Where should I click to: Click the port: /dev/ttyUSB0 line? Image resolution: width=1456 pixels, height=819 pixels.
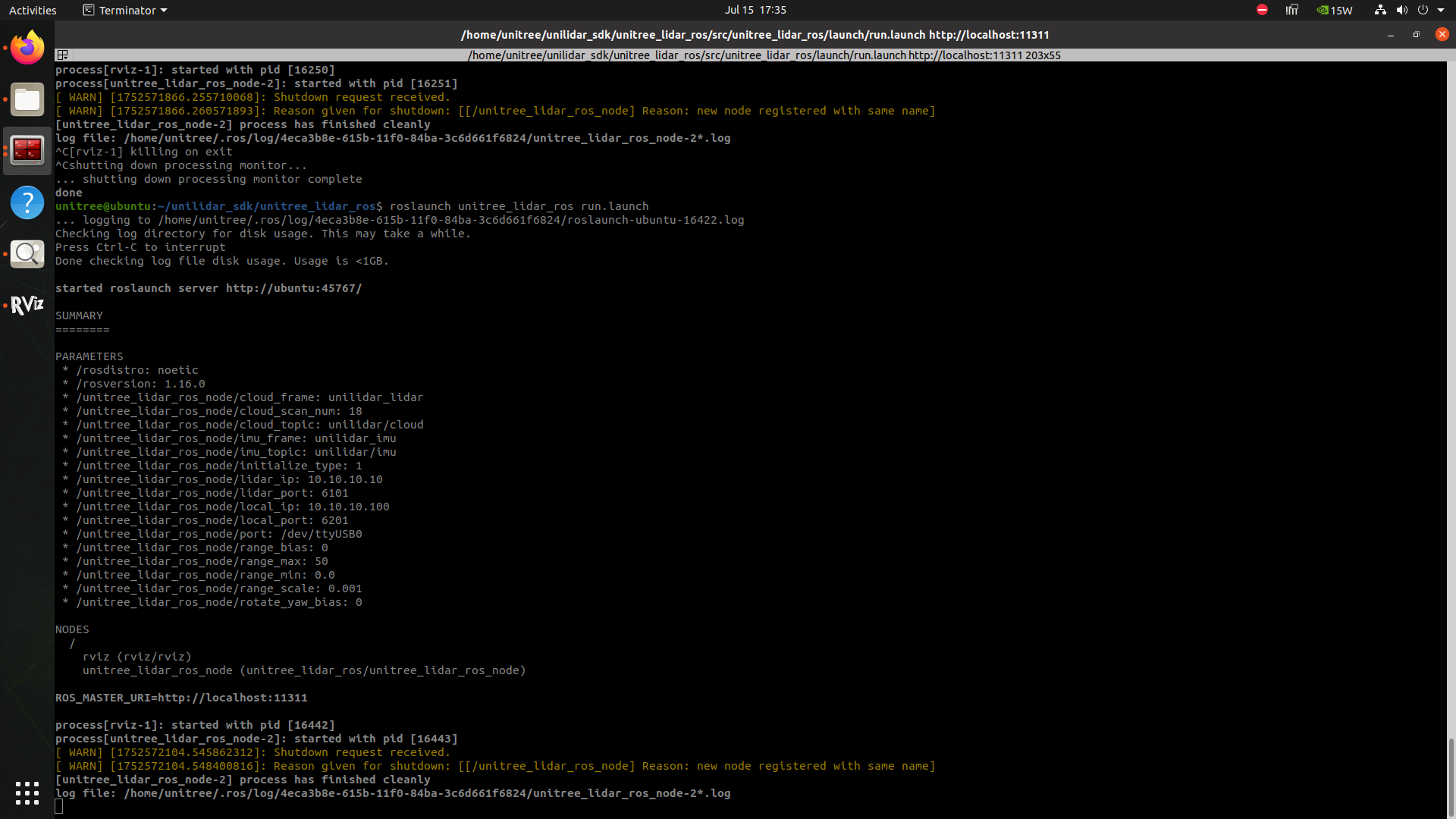[x=212, y=534]
